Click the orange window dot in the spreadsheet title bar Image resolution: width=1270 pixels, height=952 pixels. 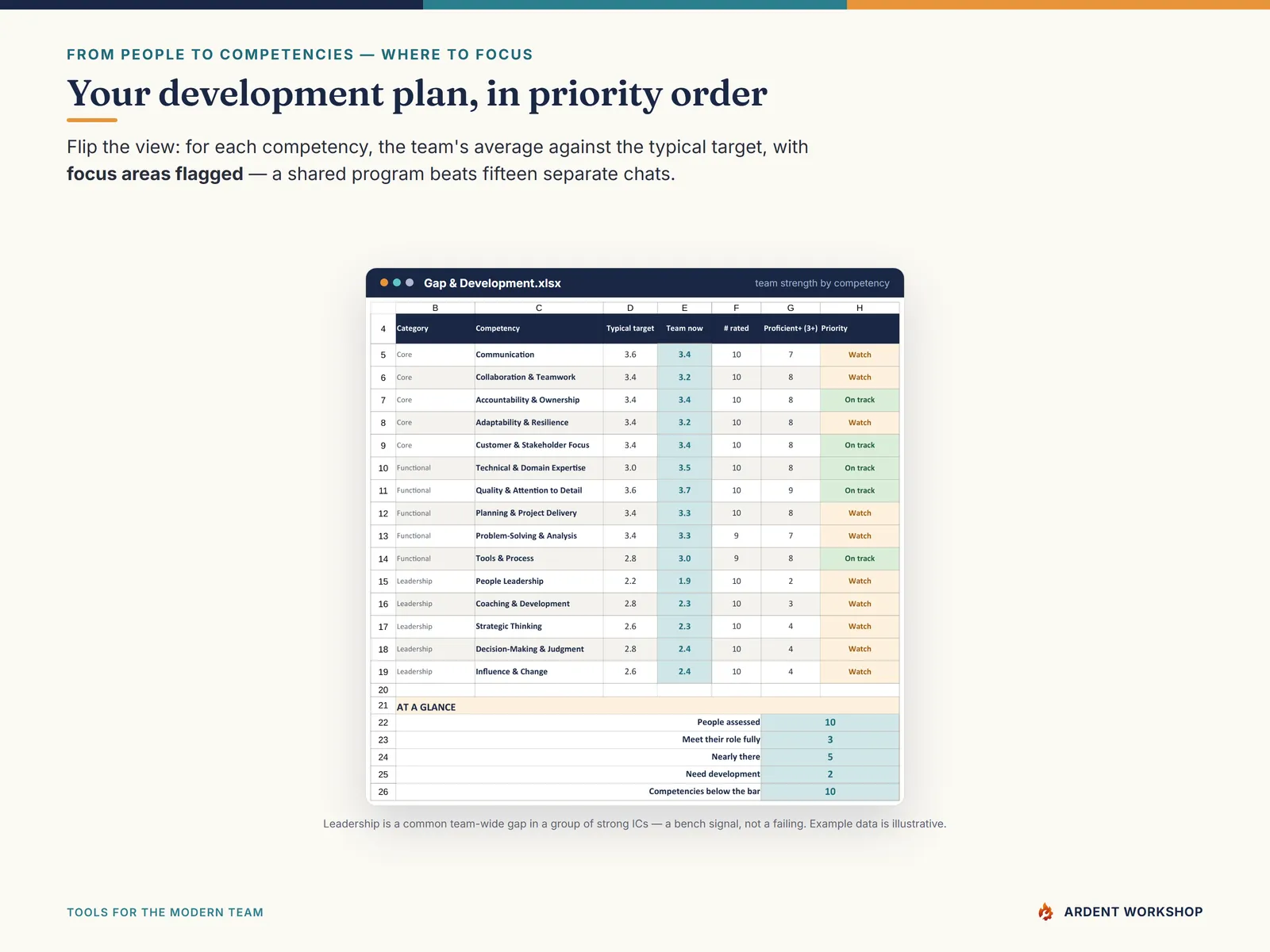pyautogui.click(x=384, y=282)
